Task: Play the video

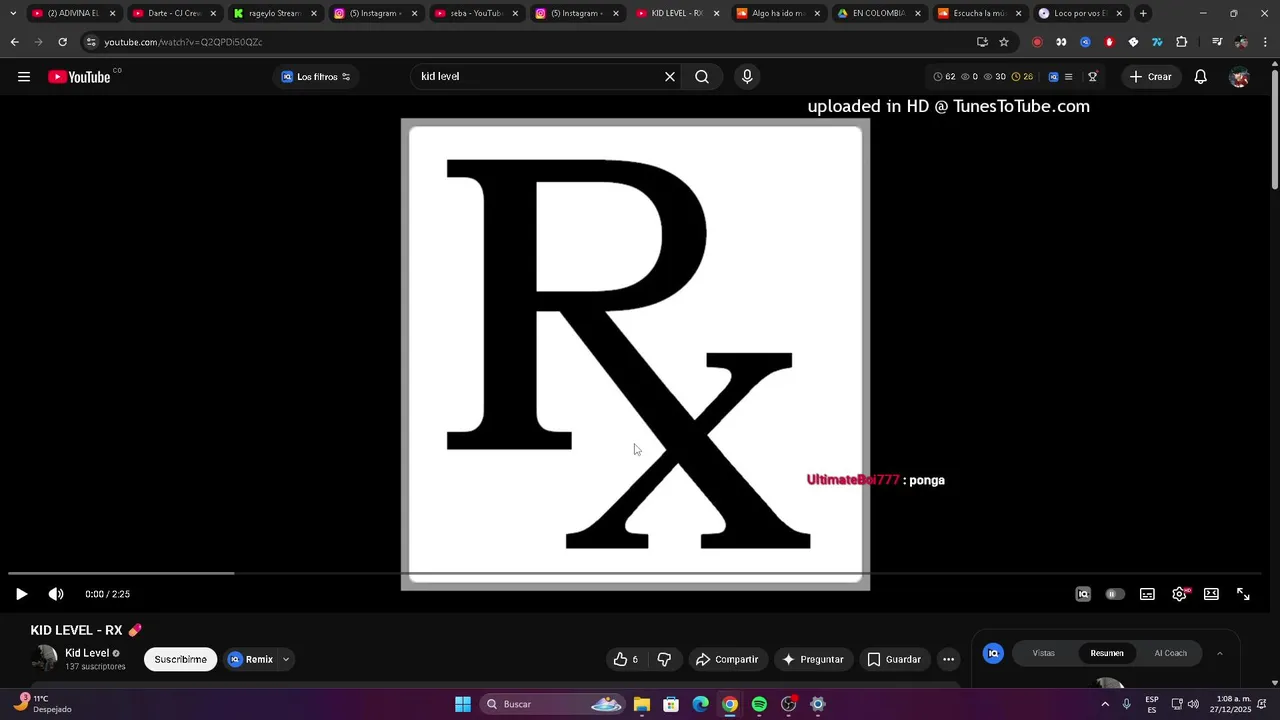Action: (x=21, y=594)
